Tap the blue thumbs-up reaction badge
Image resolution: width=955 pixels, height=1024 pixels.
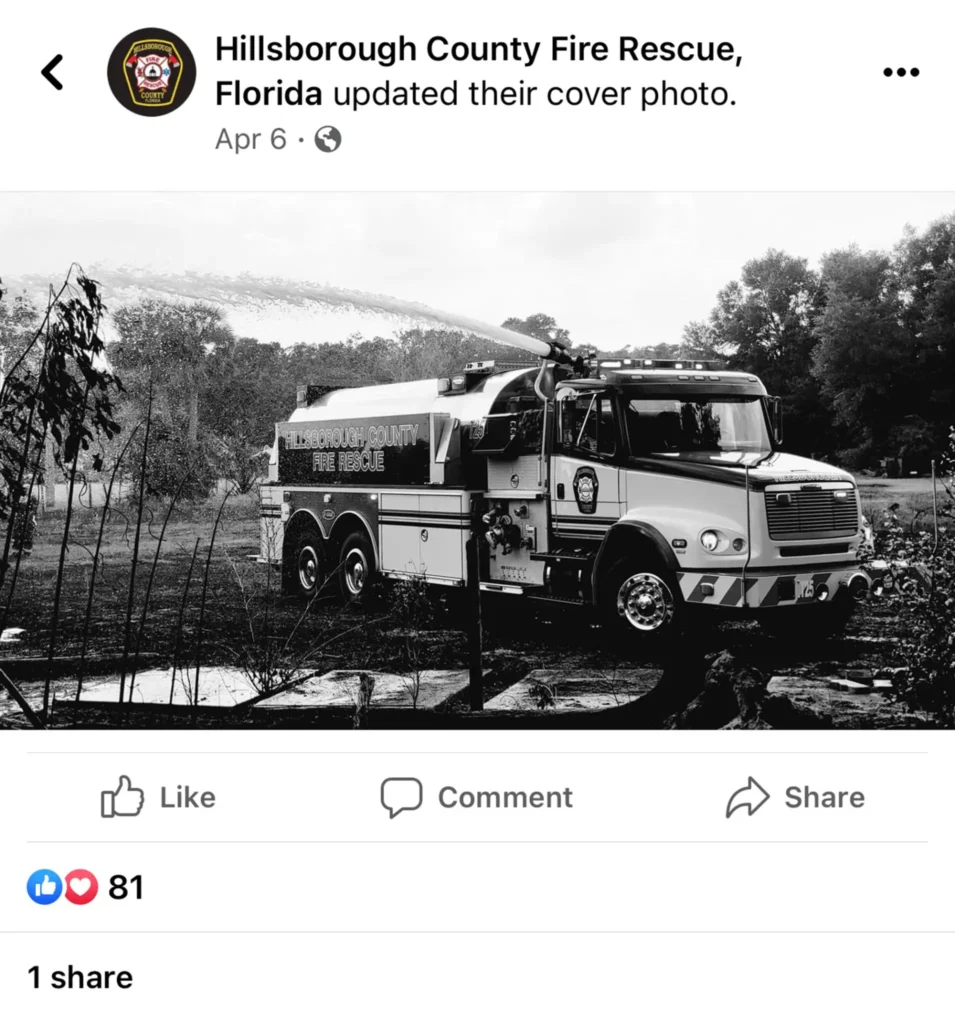tap(44, 887)
